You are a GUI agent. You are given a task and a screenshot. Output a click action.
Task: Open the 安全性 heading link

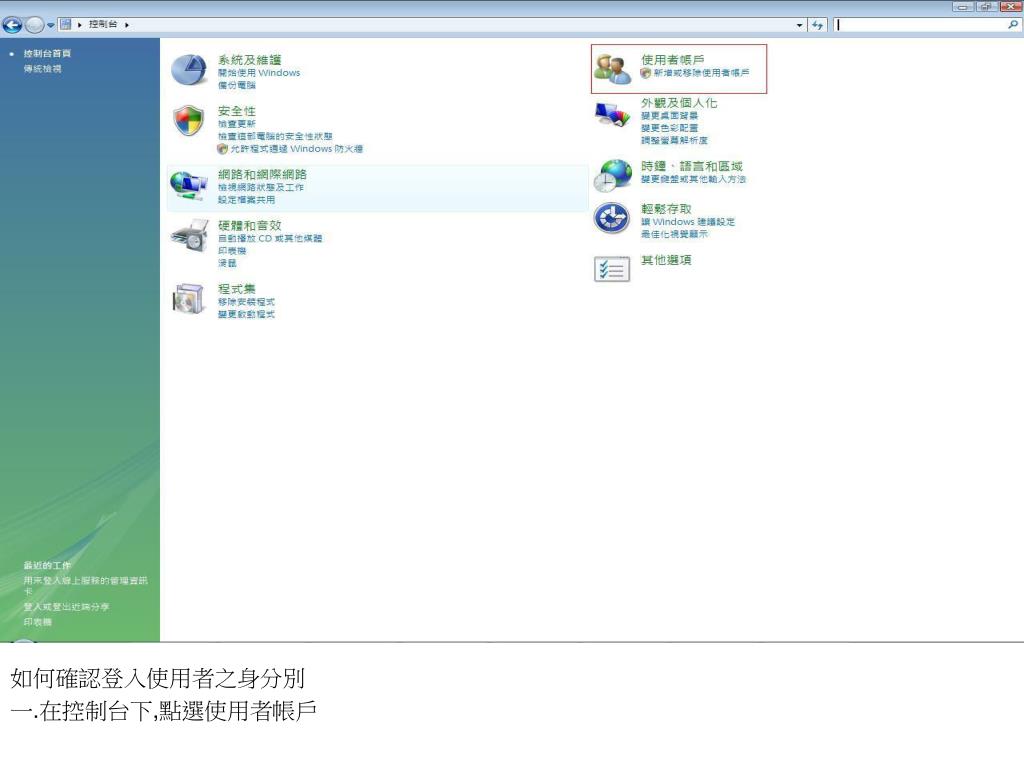pos(236,111)
